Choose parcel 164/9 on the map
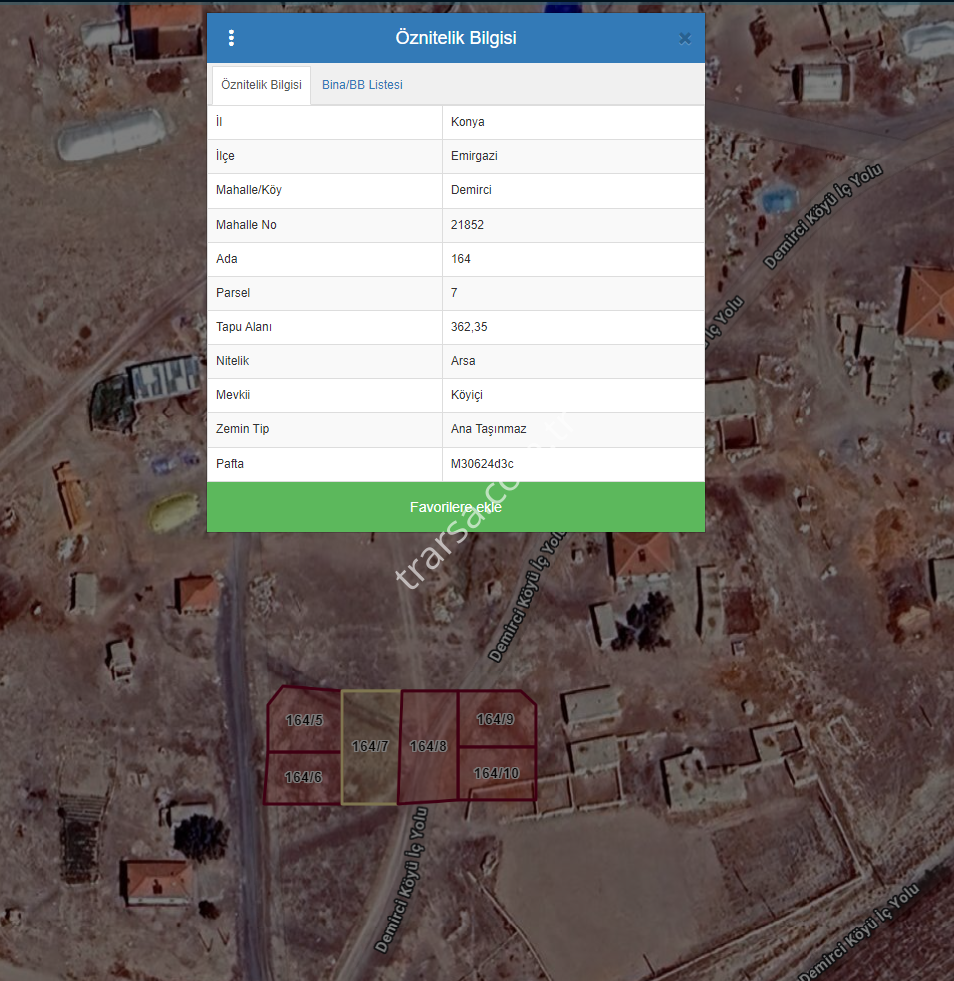This screenshot has height=981, width=954. (495, 719)
